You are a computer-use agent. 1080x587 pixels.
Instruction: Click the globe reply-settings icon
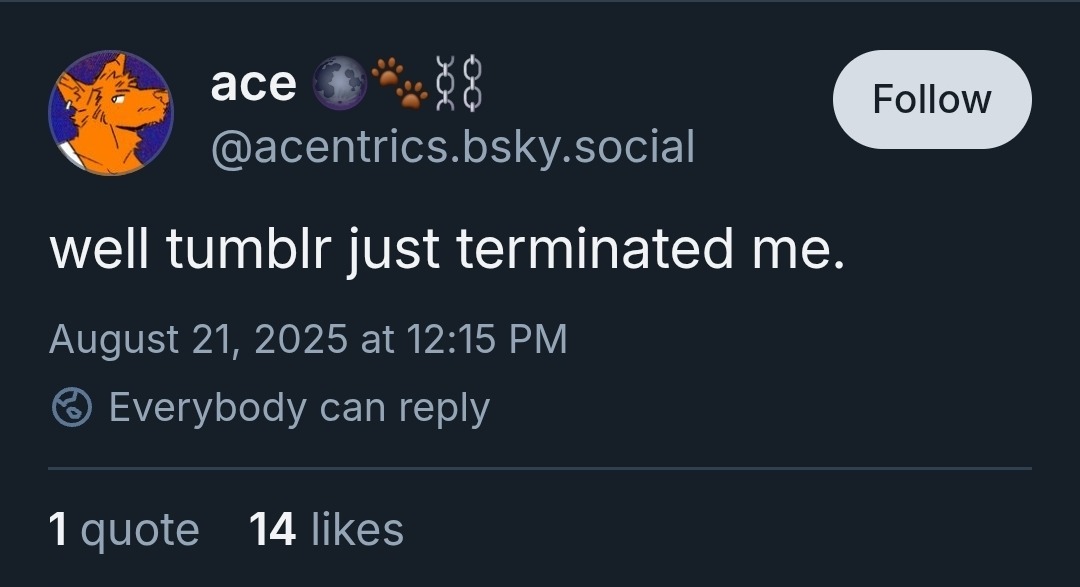tap(71, 408)
